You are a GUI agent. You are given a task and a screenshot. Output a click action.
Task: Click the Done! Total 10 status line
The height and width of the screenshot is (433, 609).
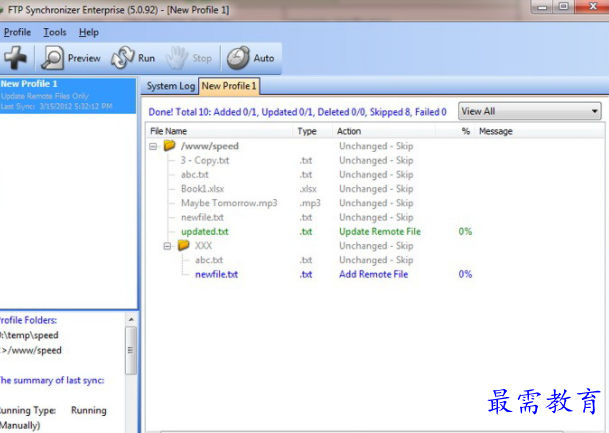pos(298,112)
